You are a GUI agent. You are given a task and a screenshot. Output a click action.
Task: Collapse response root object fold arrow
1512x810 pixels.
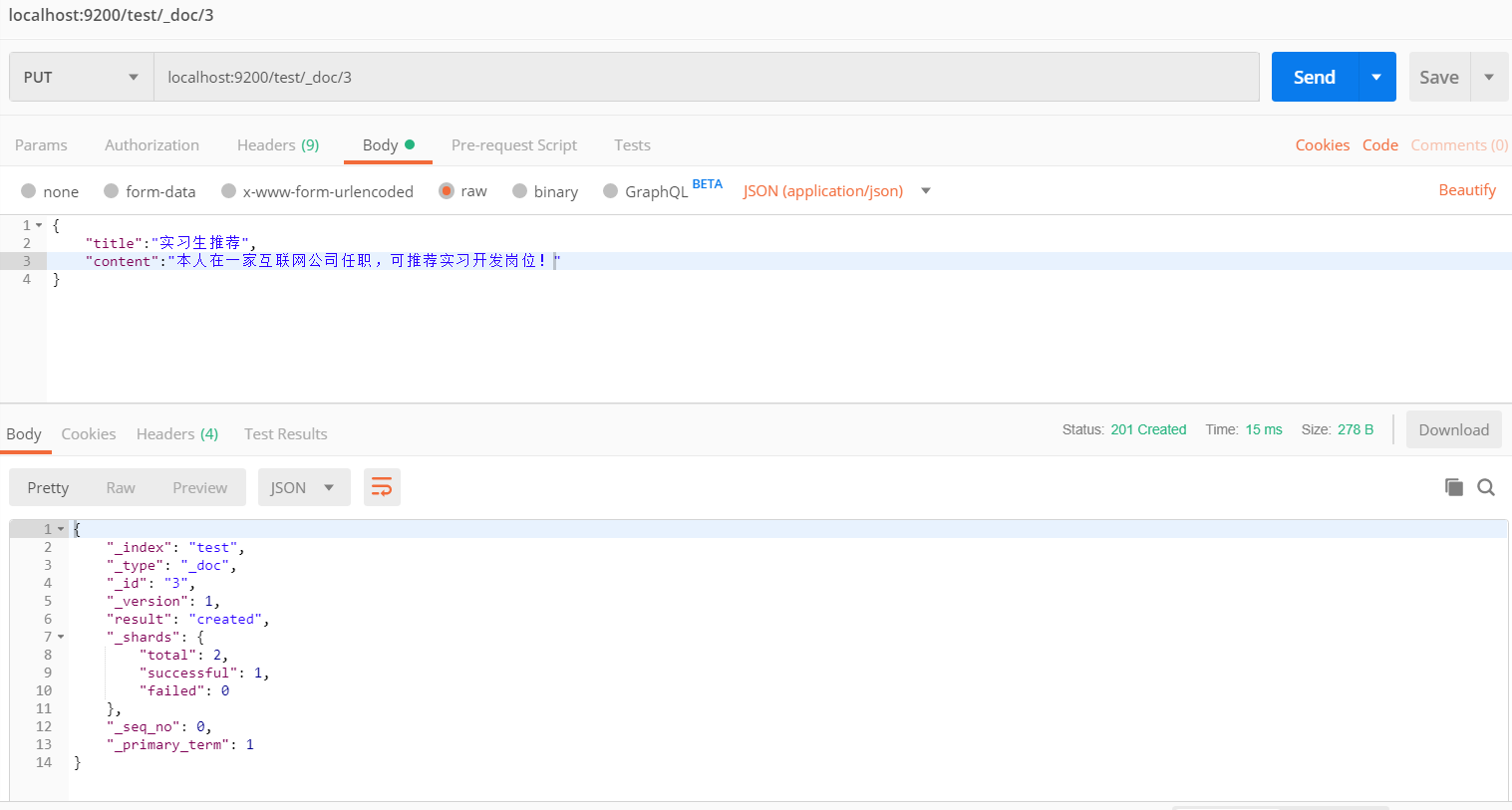(61, 529)
